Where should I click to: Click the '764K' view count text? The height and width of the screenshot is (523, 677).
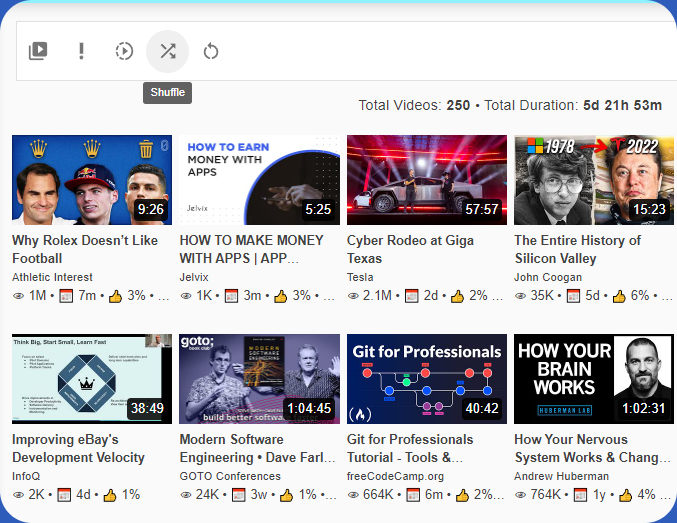pyautogui.click(x=546, y=495)
